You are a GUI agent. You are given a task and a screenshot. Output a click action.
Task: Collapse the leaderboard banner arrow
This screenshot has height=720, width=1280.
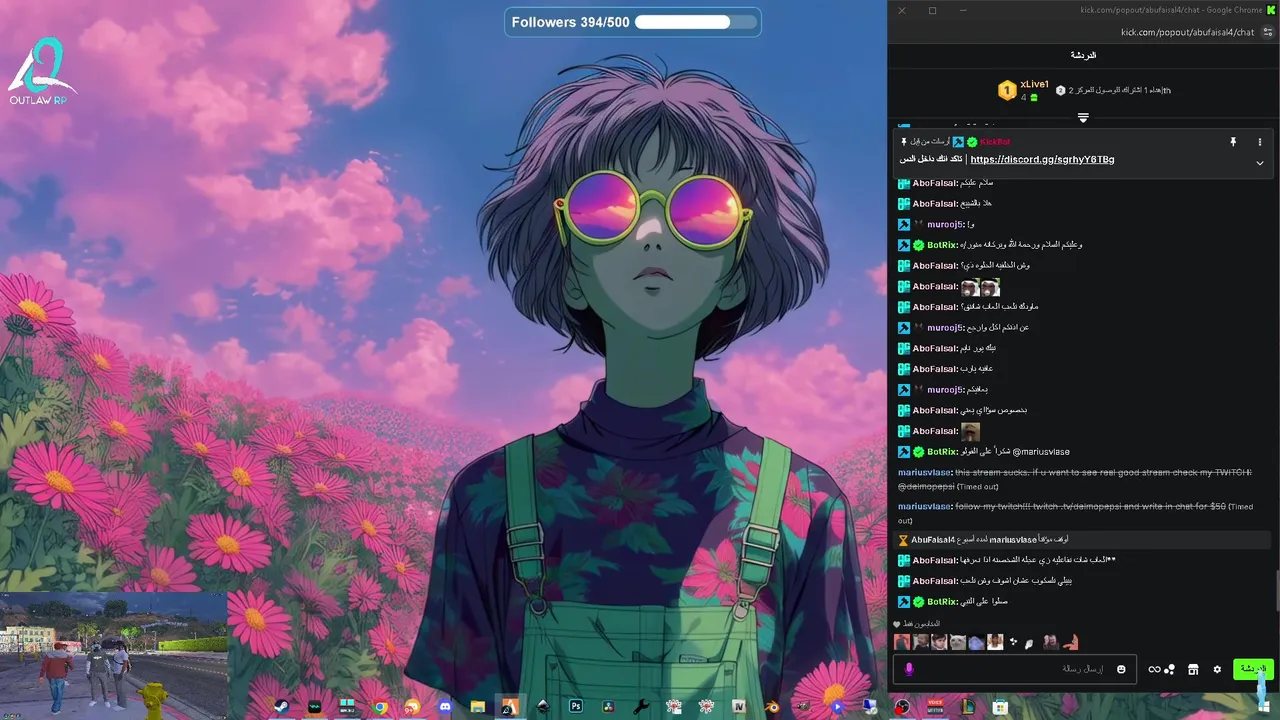[x=1083, y=118]
